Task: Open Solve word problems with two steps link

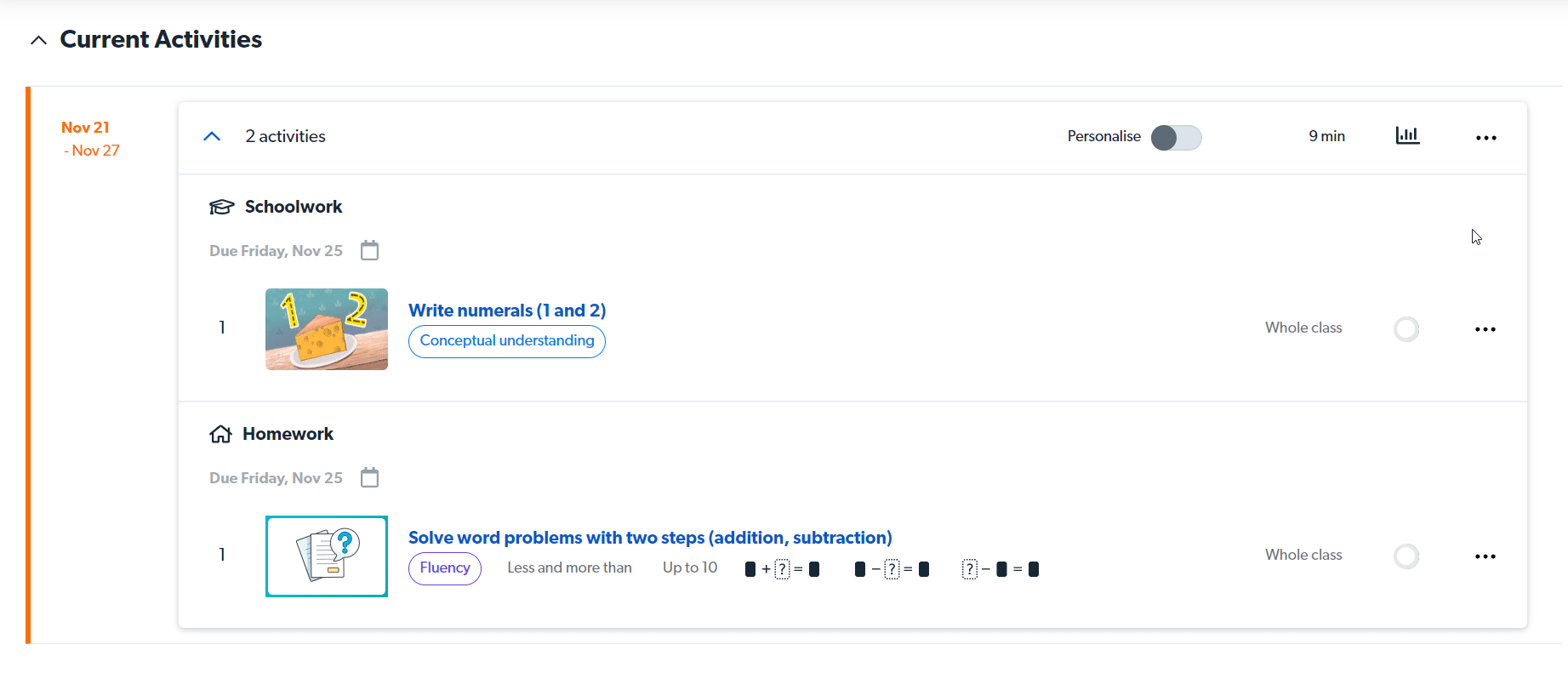Action: tap(650, 538)
